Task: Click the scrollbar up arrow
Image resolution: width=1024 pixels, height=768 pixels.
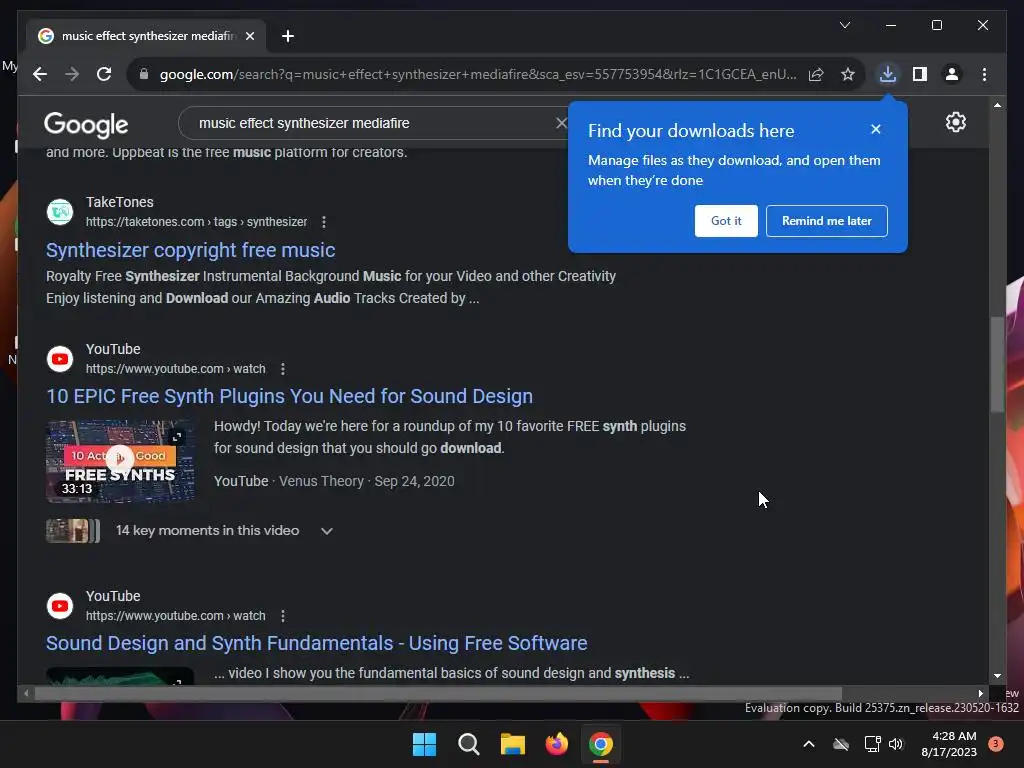Action: pos(997,104)
